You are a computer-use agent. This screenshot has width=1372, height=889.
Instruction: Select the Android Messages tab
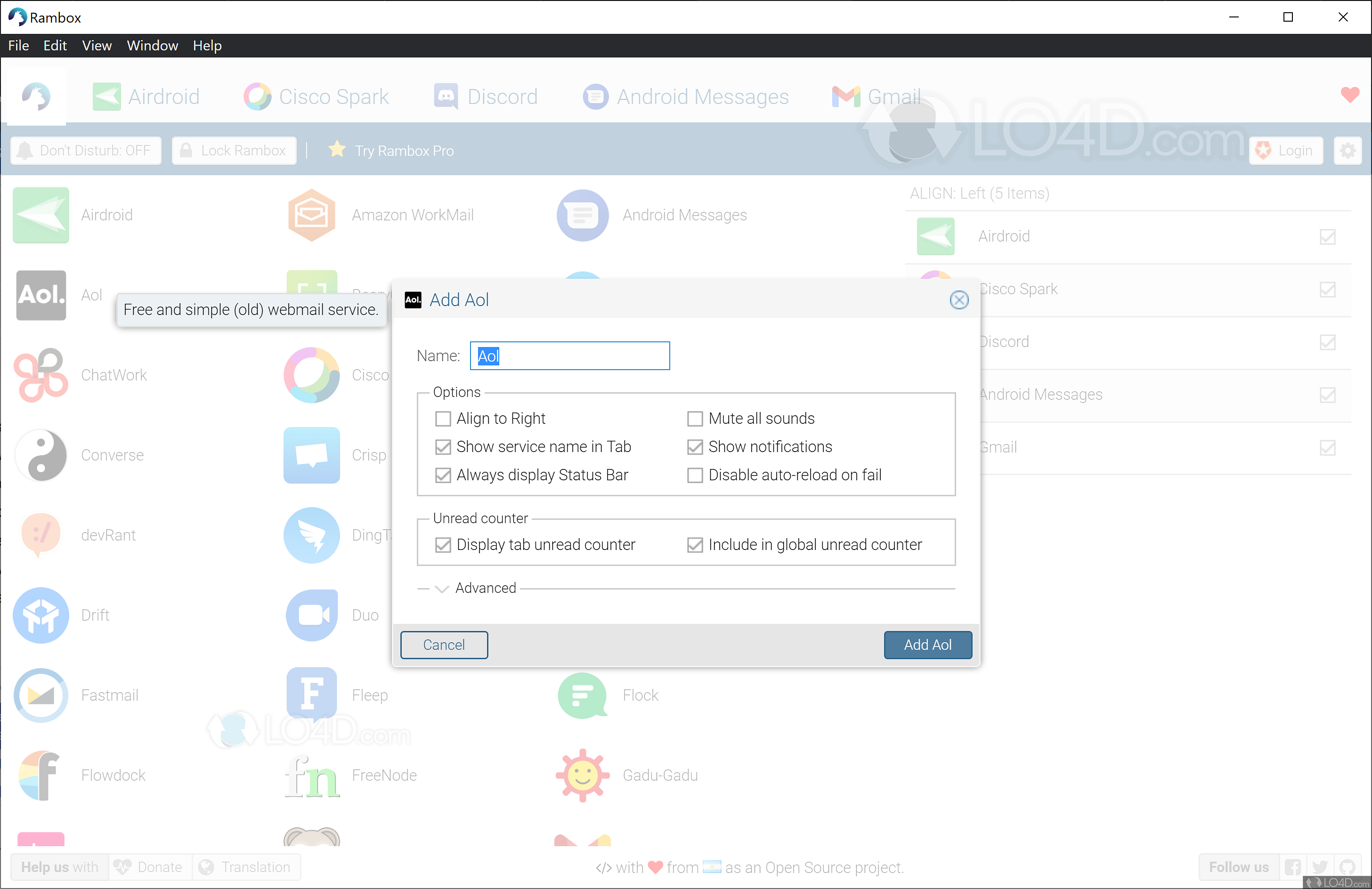coord(685,96)
